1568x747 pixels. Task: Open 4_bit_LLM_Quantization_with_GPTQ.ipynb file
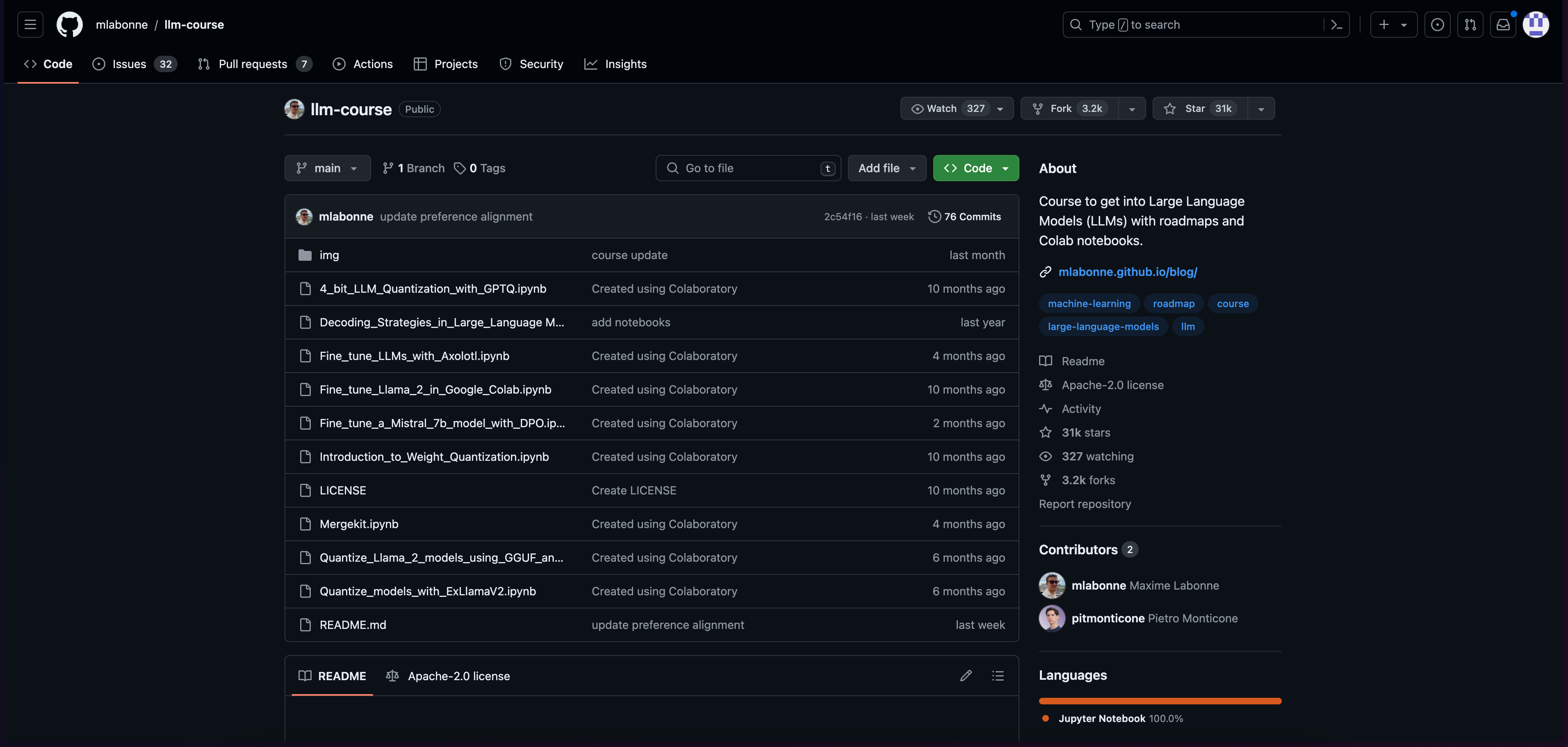(x=433, y=289)
